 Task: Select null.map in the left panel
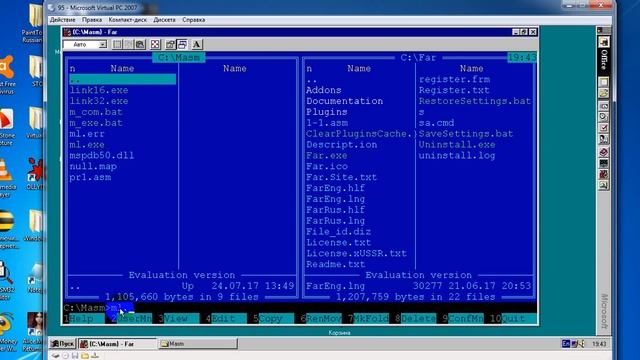[93, 167]
